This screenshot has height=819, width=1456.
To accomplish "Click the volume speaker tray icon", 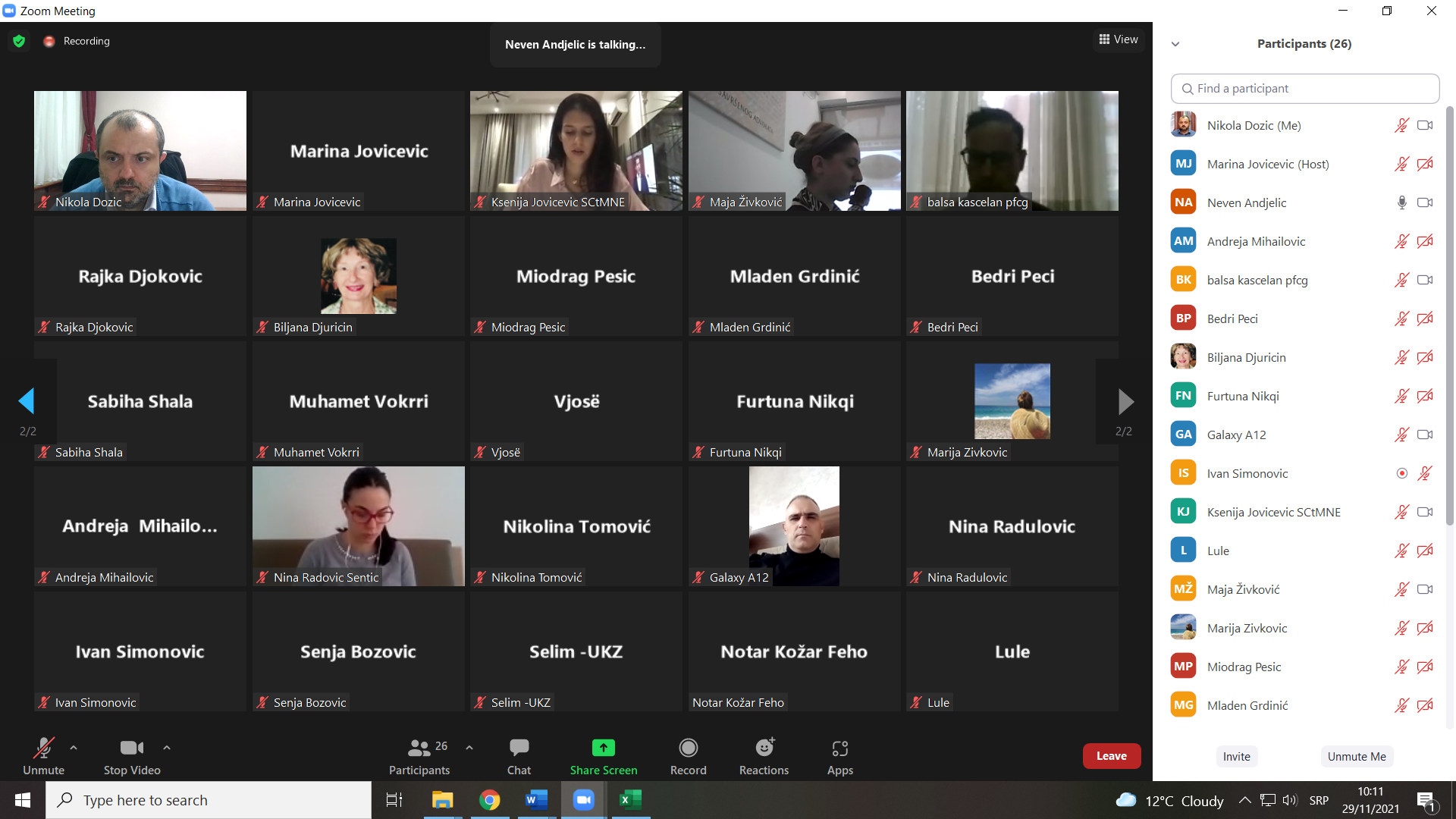I will (x=1290, y=800).
